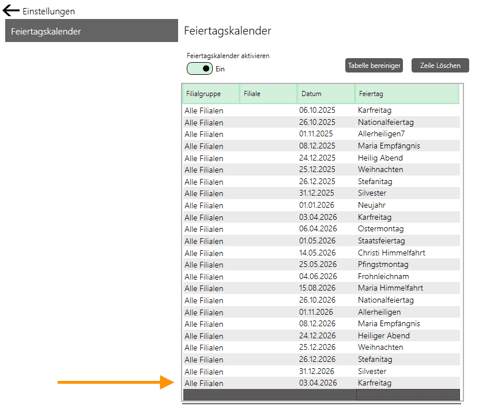Turn off the Feiertagskalender aktivieren switch
479x416 pixels.
tap(199, 69)
